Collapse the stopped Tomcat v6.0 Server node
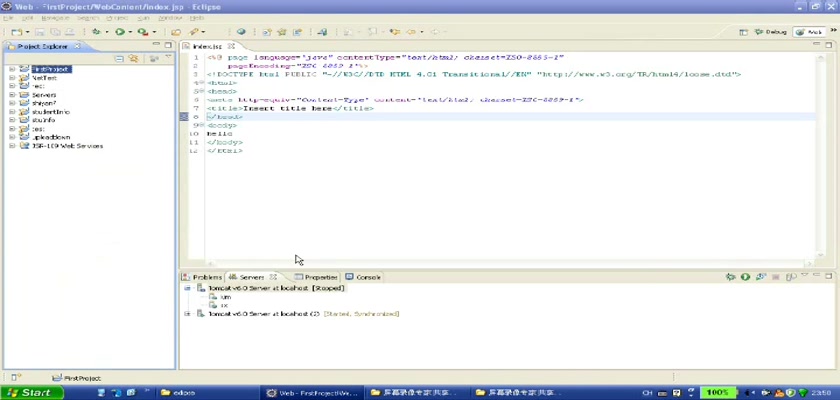 187,288
